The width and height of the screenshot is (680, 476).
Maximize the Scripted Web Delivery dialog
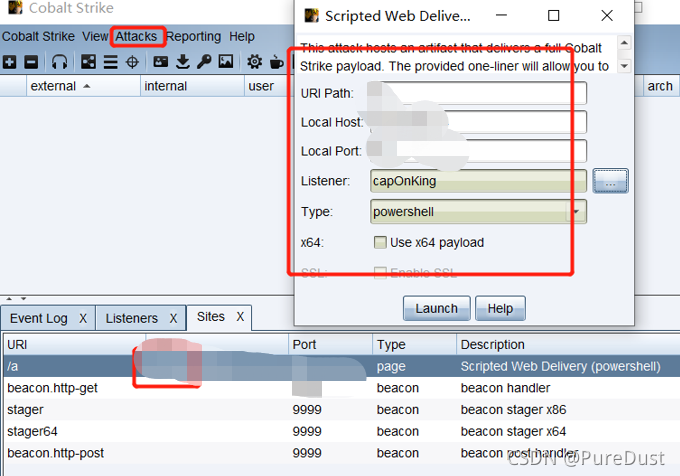pos(553,16)
